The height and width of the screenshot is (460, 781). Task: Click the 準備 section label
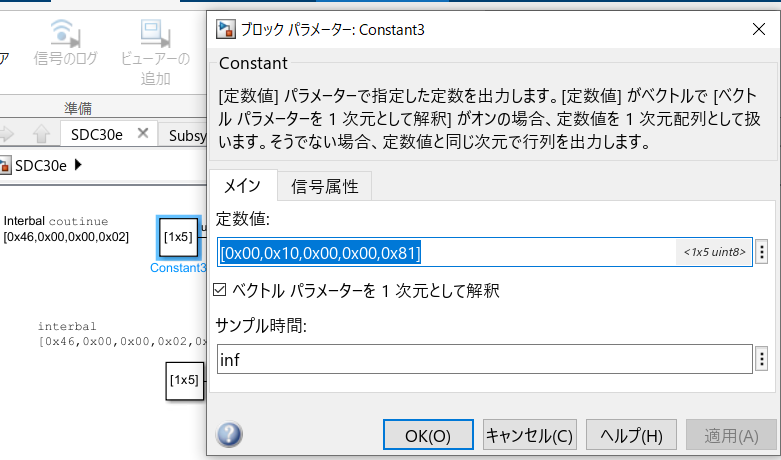[78, 108]
